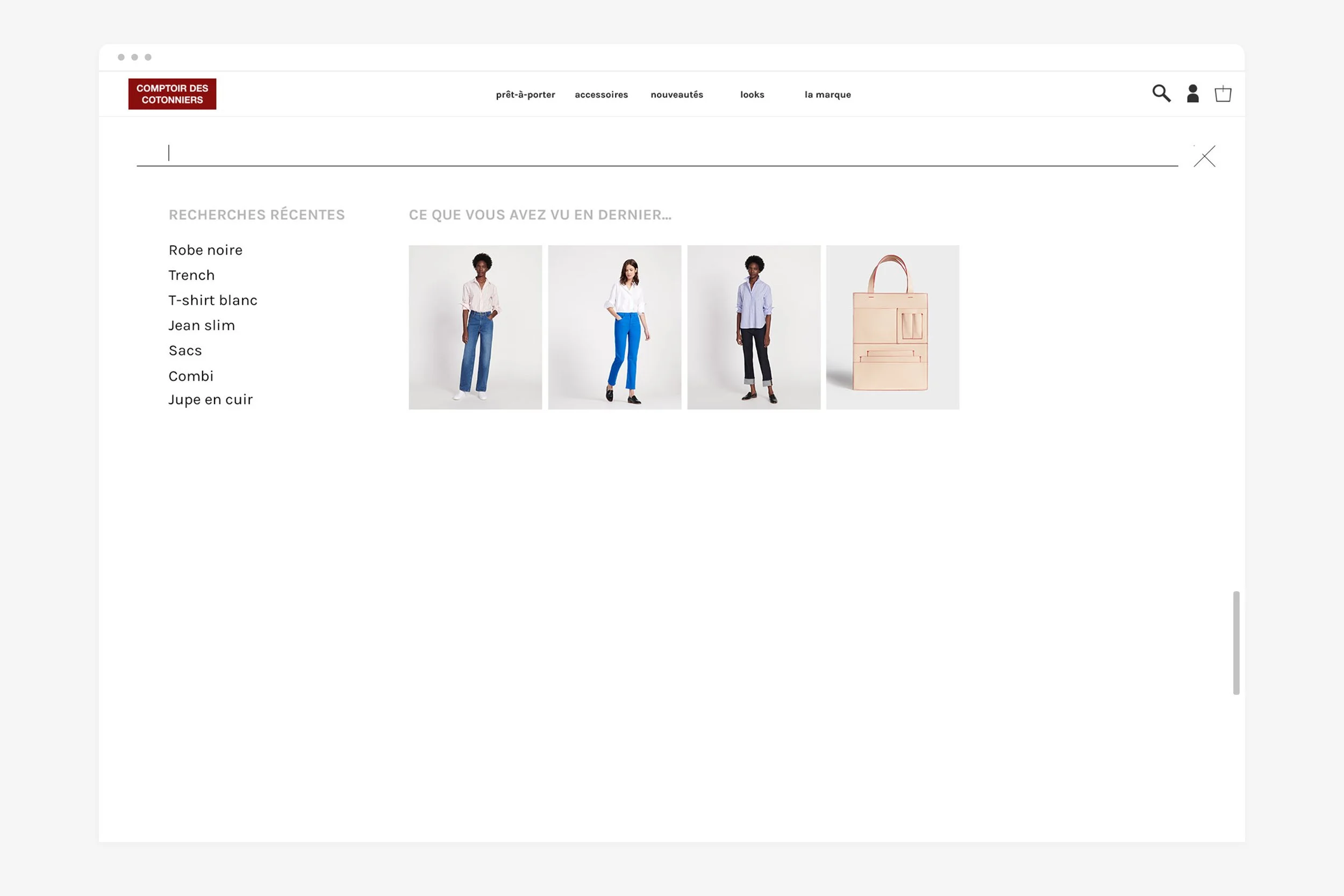Select the recent search Trench
Viewport: 1344px width, 896px height.
coord(191,275)
